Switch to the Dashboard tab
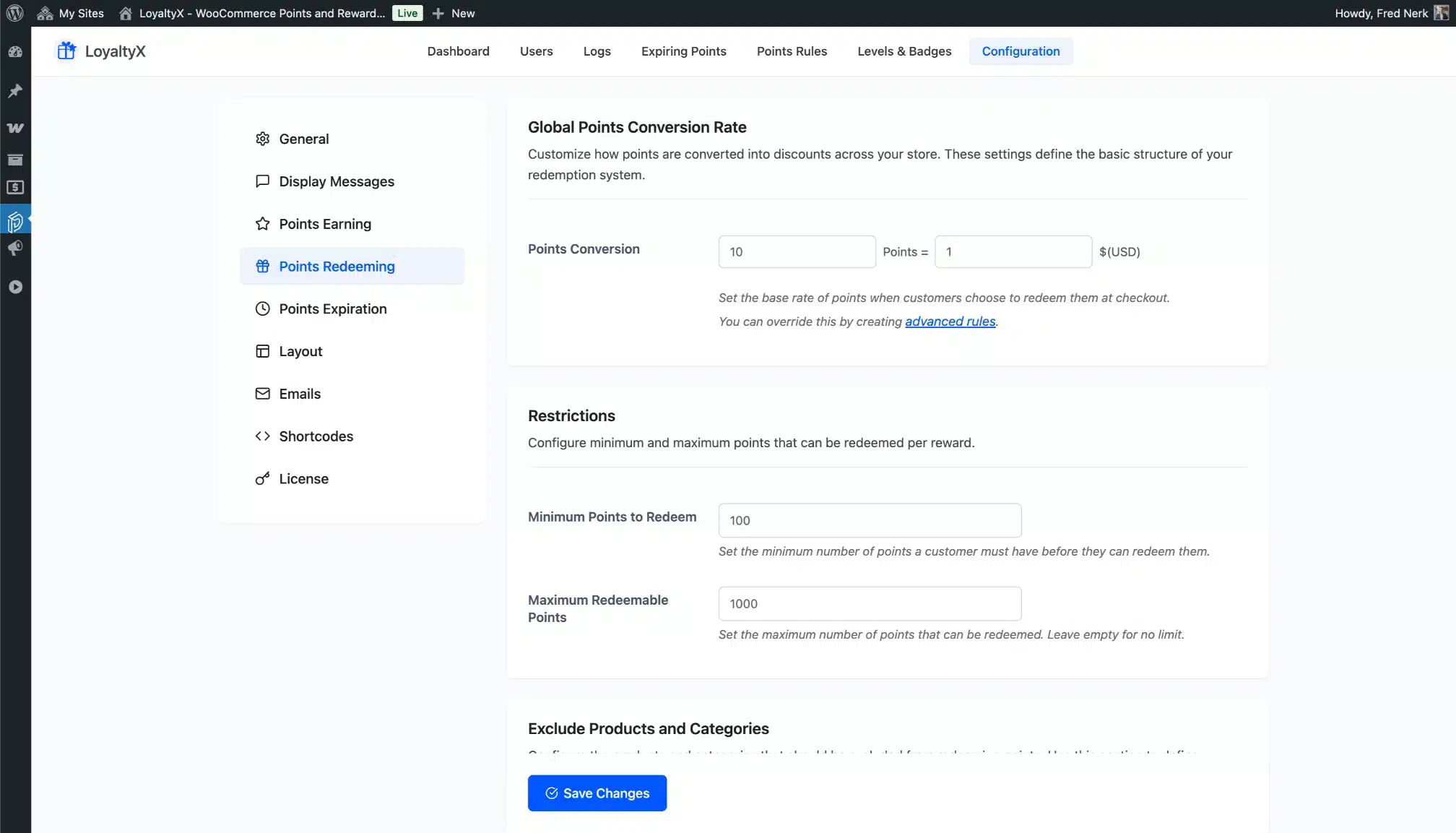 tap(458, 51)
